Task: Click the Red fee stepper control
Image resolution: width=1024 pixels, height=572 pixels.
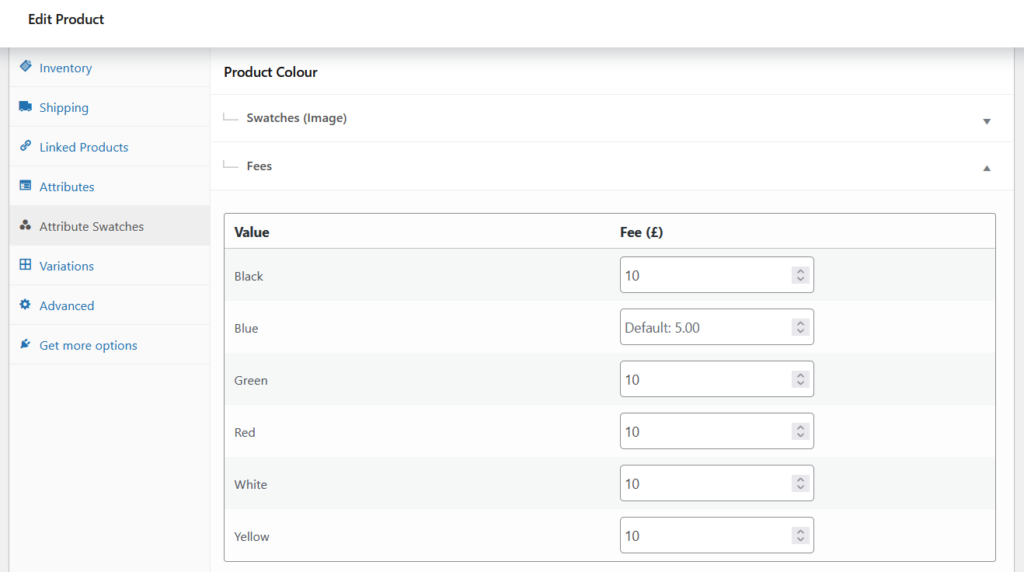Action: pos(800,431)
